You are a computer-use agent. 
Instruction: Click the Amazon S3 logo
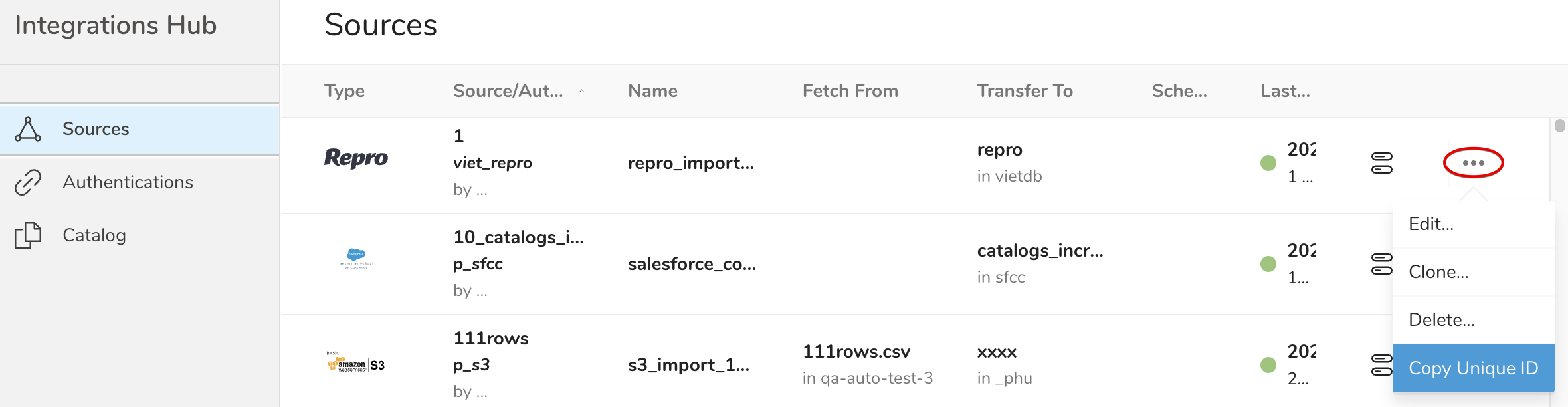[x=356, y=364]
